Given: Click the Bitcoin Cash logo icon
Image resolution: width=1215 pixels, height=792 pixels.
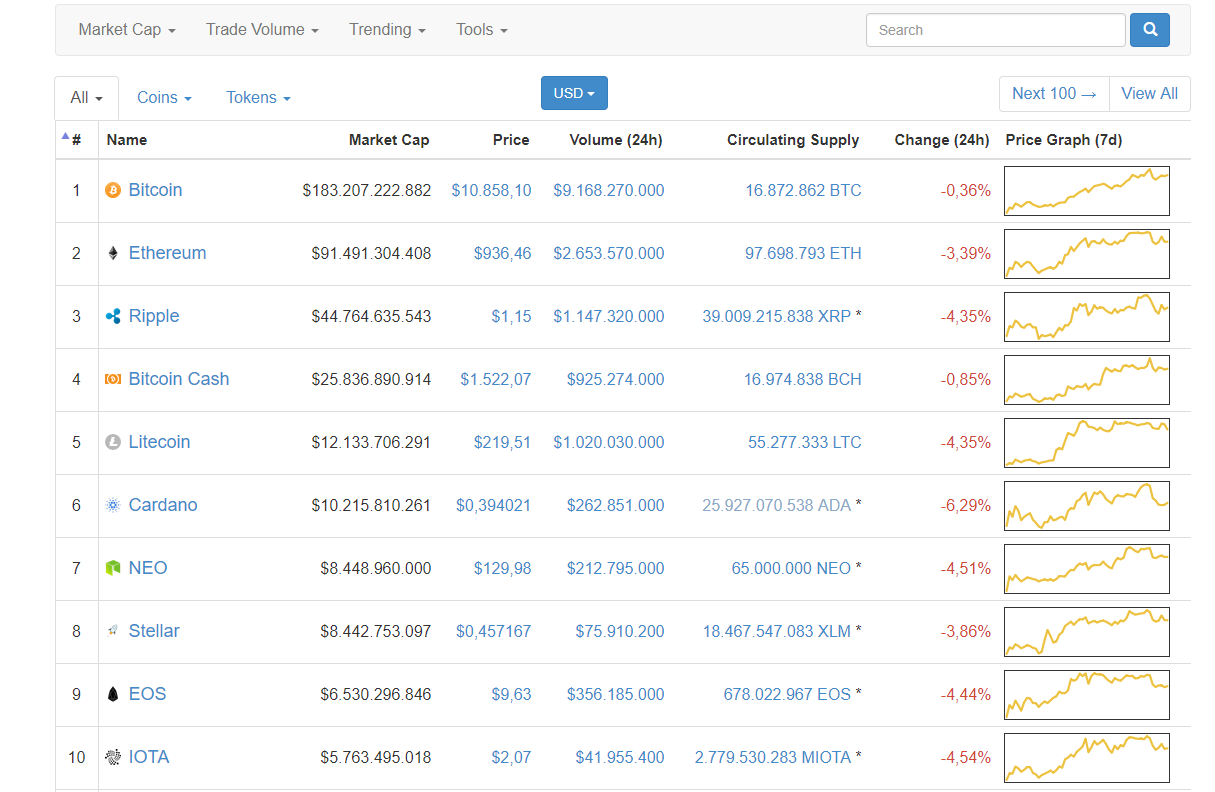Looking at the screenshot, I should [x=113, y=379].
